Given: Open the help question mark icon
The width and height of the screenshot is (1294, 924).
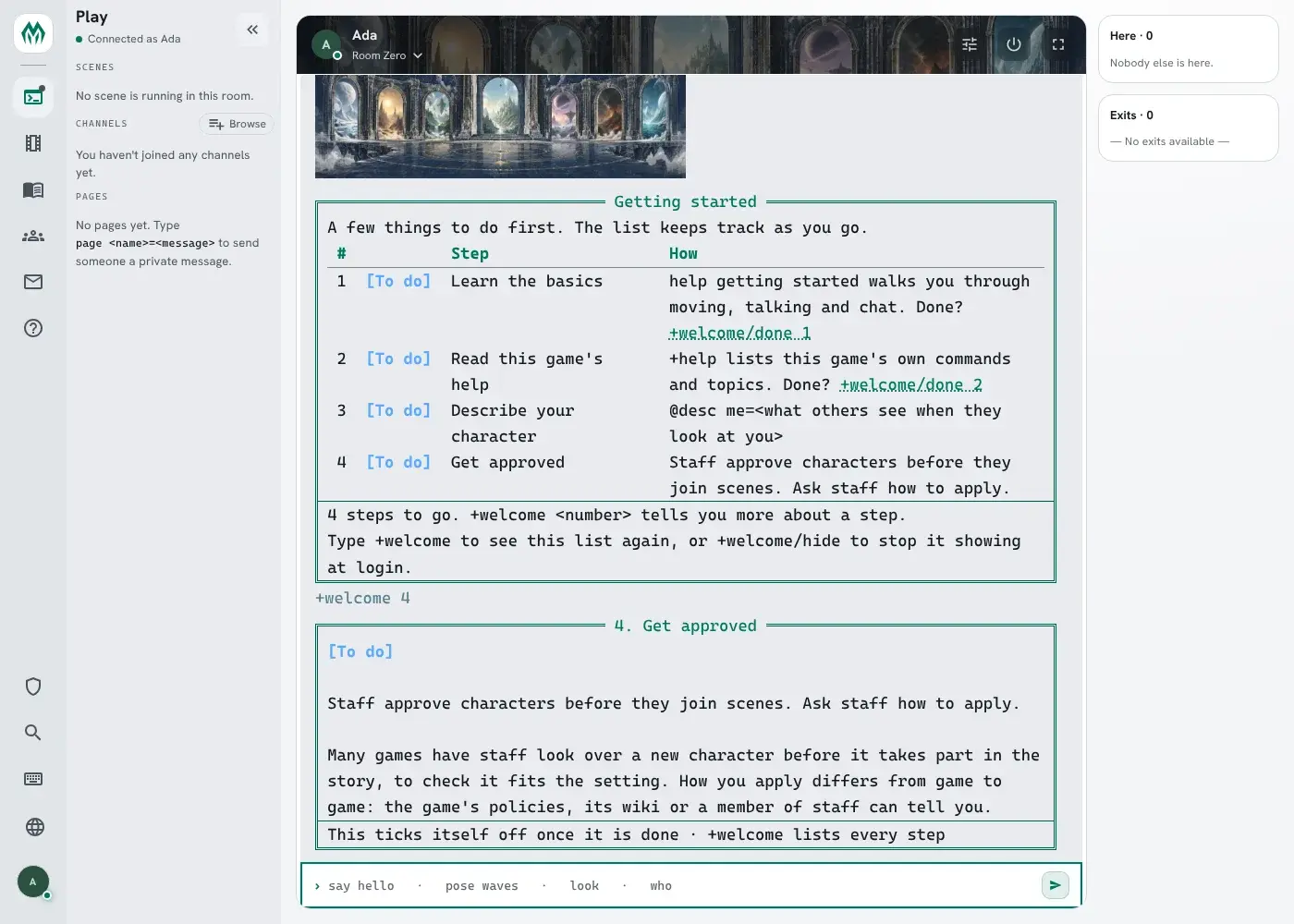Looking at the screenshot, I should pos(33,328).
